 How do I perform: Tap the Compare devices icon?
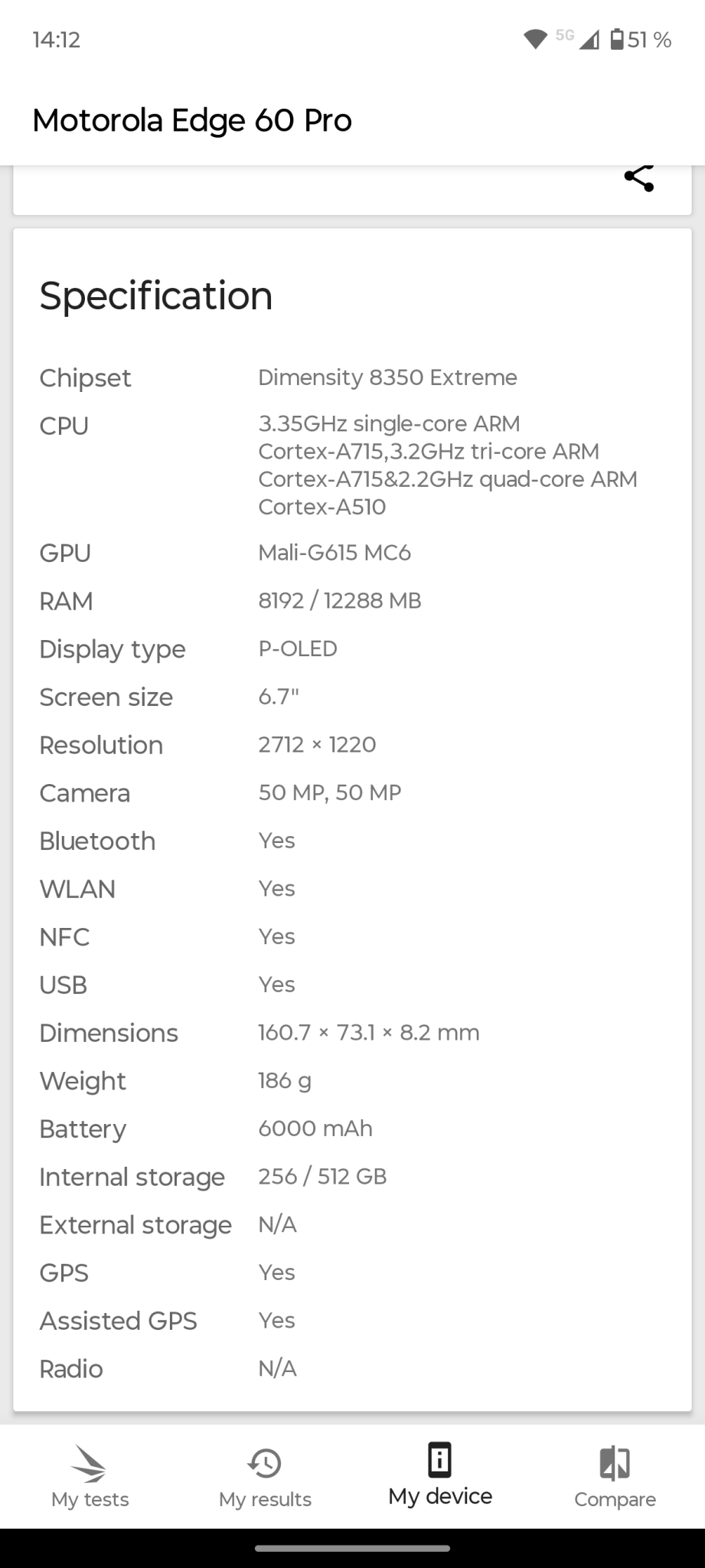click(615, 1463)
